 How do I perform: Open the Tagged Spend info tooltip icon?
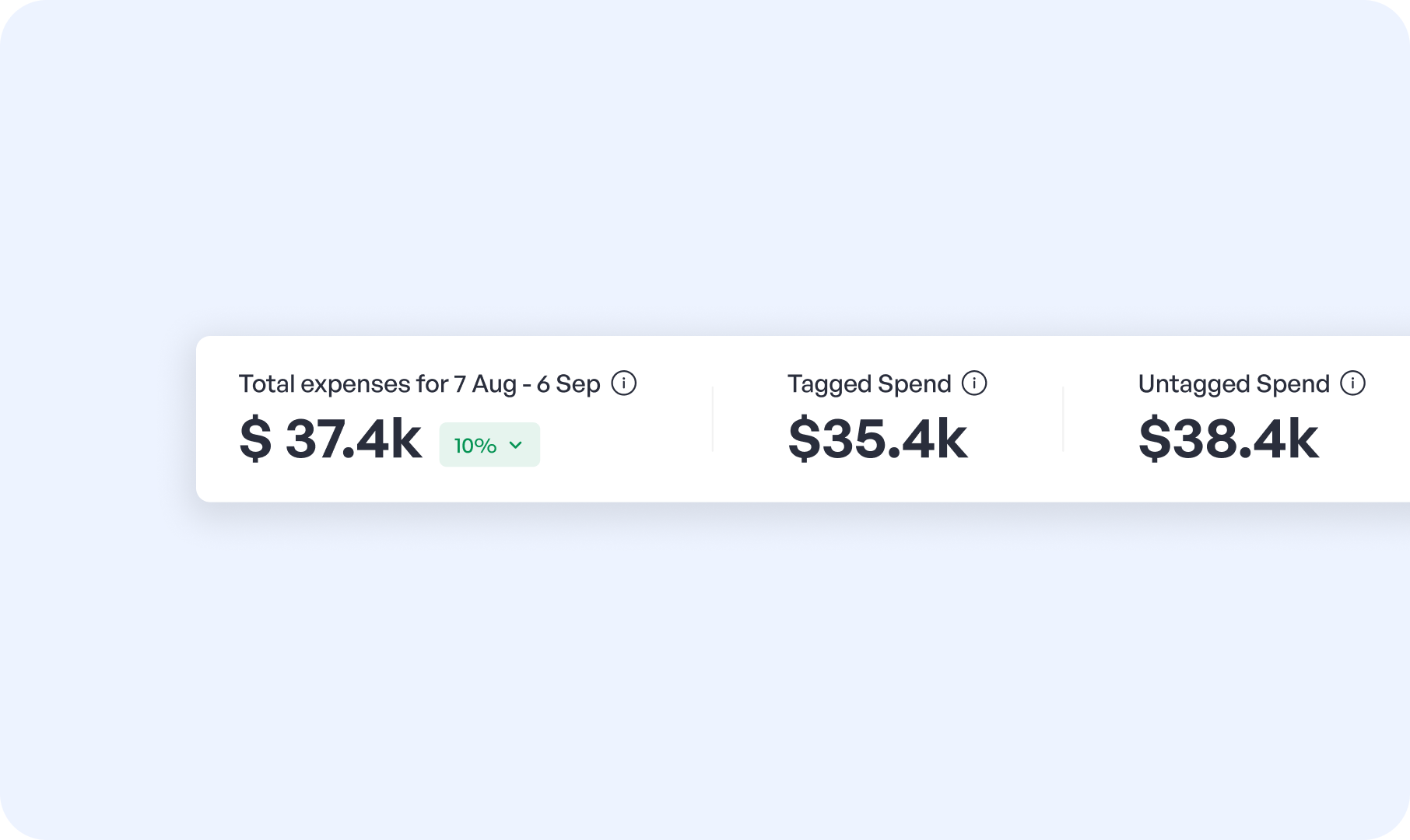974,383
